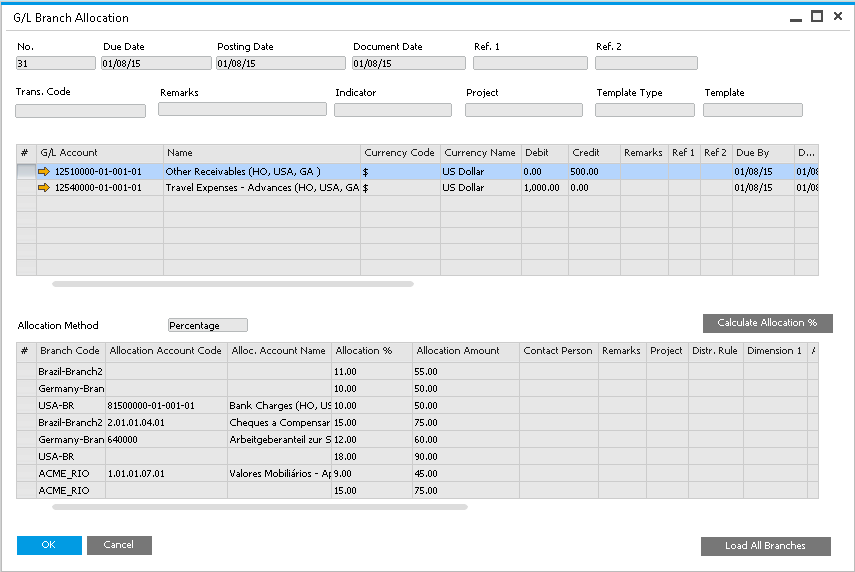The image size is (855, 572).
Task: Click the 18.00 allocation percent cell
Action: point(371,457)
